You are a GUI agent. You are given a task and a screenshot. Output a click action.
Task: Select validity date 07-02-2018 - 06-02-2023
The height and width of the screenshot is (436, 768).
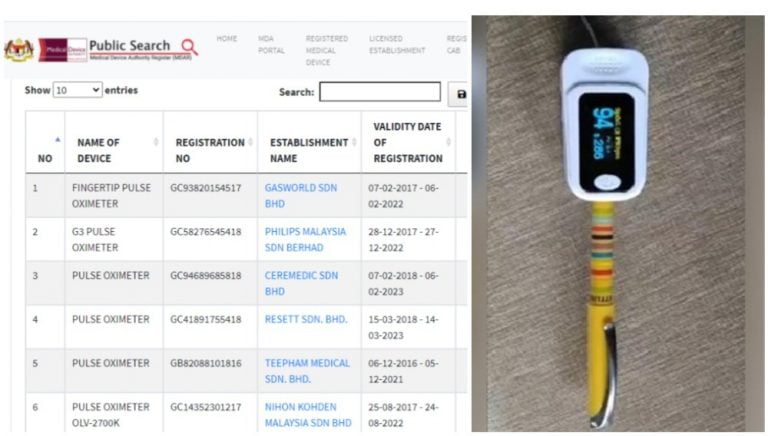pos(403,283)
